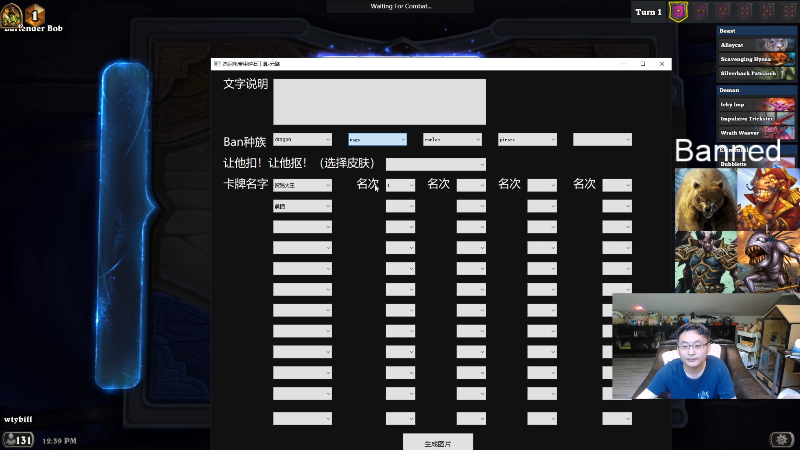Select the Icky Imp card entry
The width and height of the screenshot is (800, 450).
[757, 104]
